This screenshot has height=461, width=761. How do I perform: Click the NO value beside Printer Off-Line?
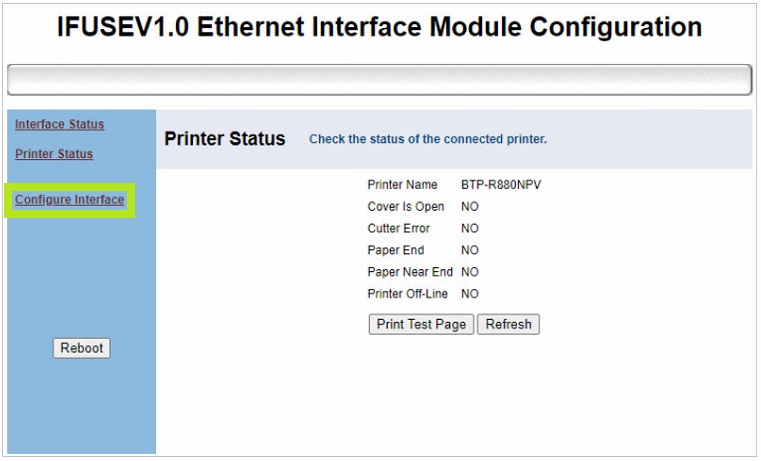[x=470, y=294]
